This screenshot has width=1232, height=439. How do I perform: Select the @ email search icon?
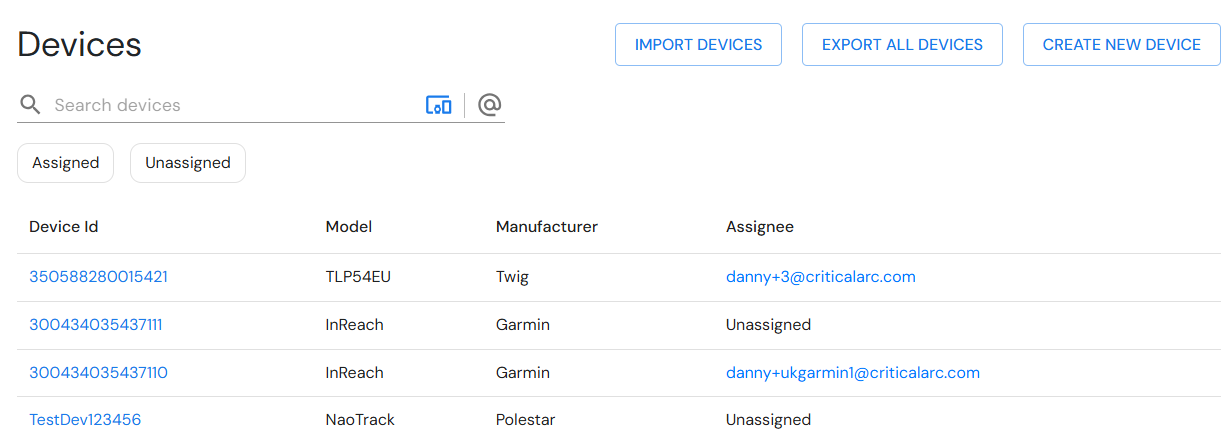(x=489, y=105)
